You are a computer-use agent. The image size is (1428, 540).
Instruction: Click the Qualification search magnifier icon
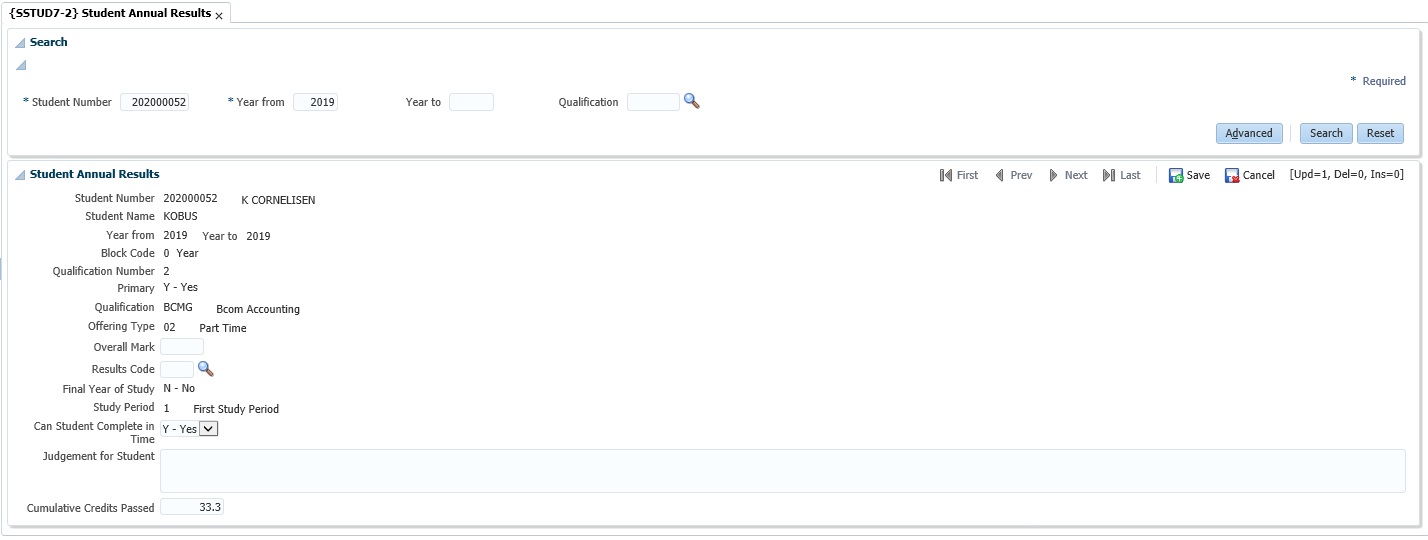click(x=691, y=101)
